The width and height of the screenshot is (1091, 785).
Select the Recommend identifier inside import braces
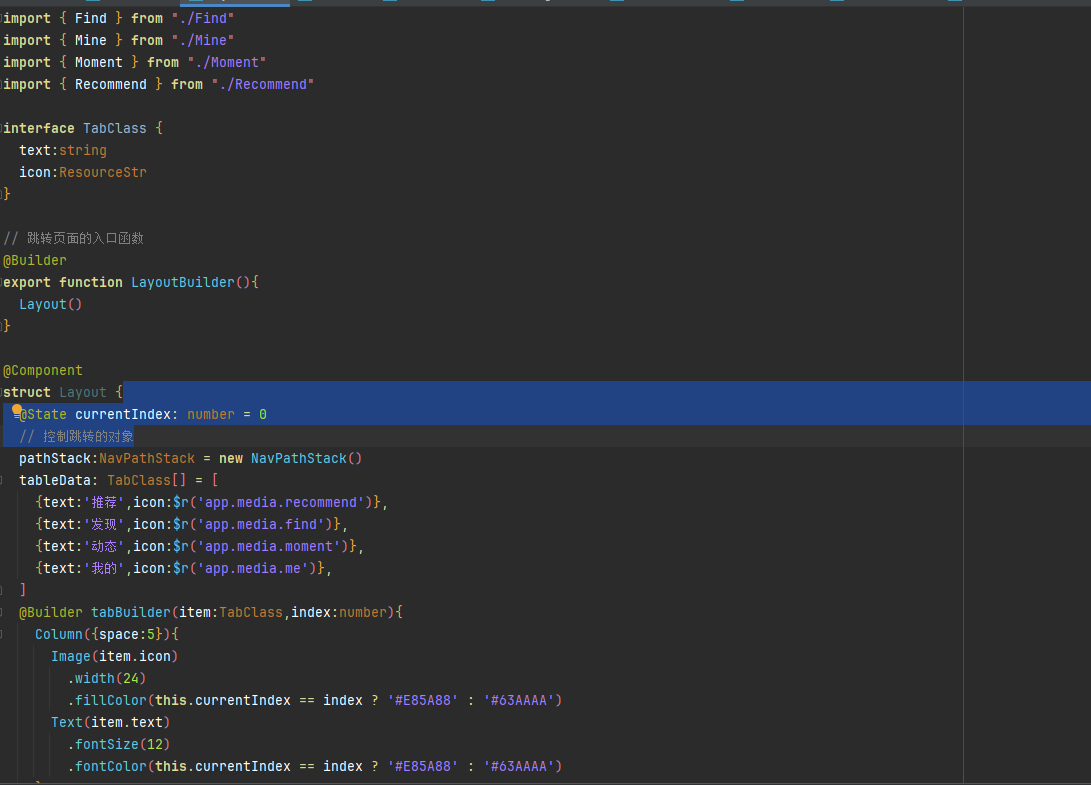pos(111,84)
